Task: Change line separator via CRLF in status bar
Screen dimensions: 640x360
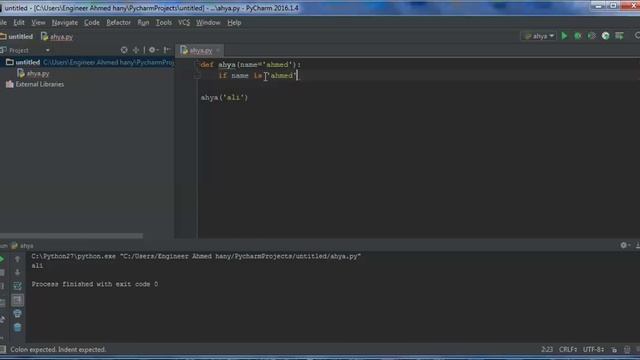Action: (568, 349)
